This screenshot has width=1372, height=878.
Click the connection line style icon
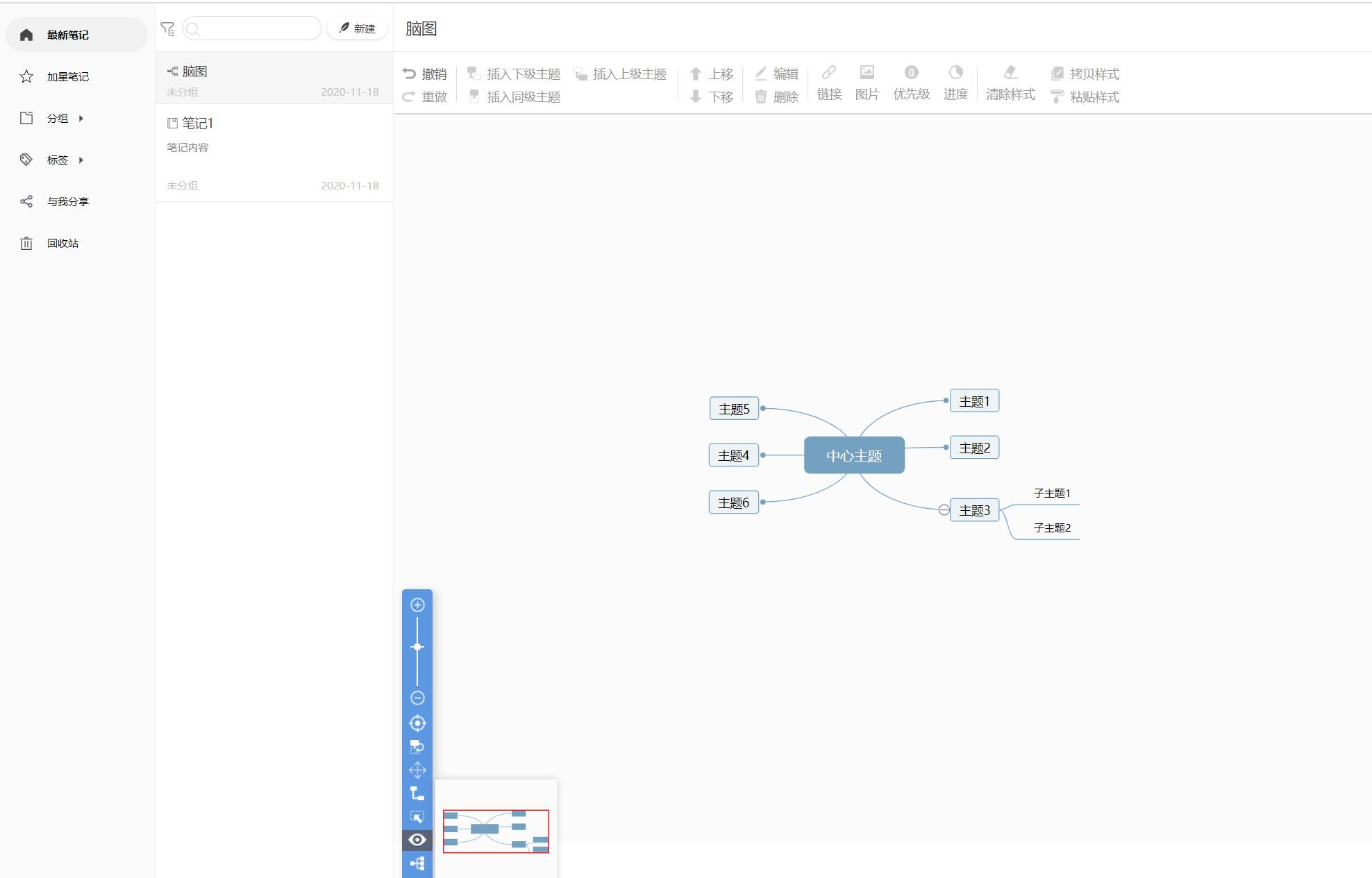click(417, 793)
